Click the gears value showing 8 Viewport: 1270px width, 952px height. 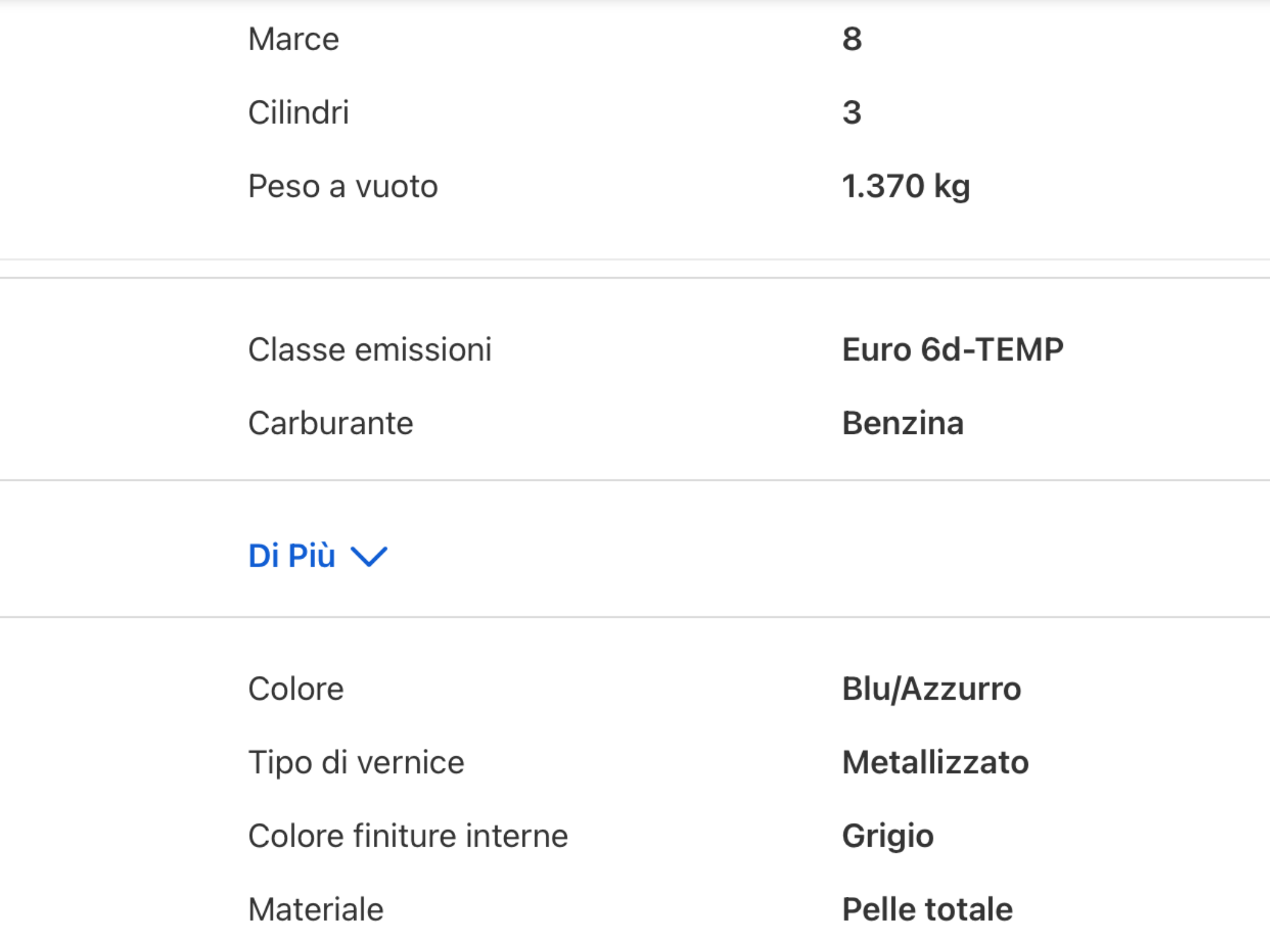click(x=852, y=38)
